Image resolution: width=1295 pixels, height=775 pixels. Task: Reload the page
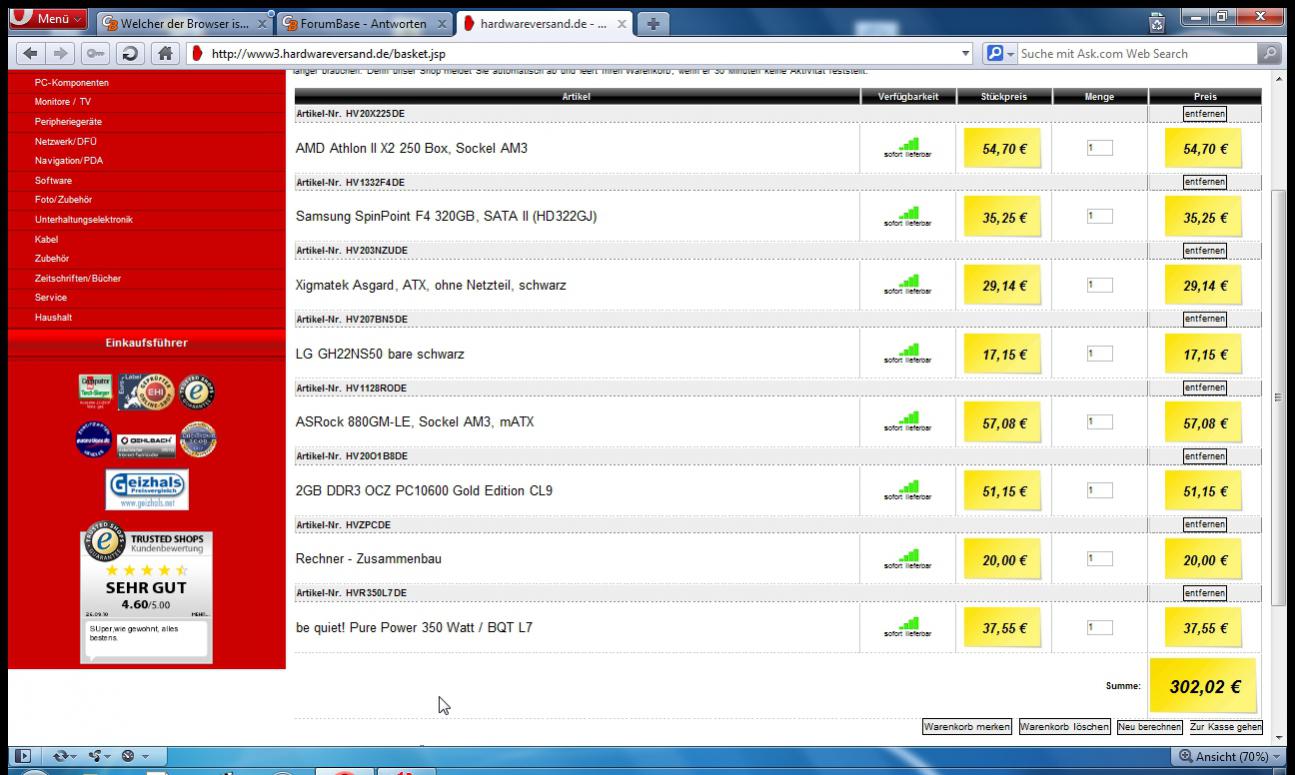pyautogui.click(x=129, y=54)
